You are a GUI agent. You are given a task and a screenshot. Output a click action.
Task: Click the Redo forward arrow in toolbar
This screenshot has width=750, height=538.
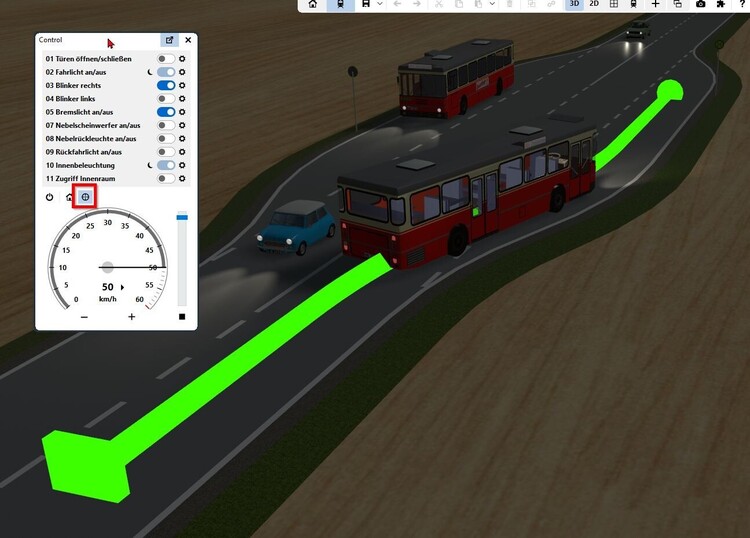[x=417, y=4]
